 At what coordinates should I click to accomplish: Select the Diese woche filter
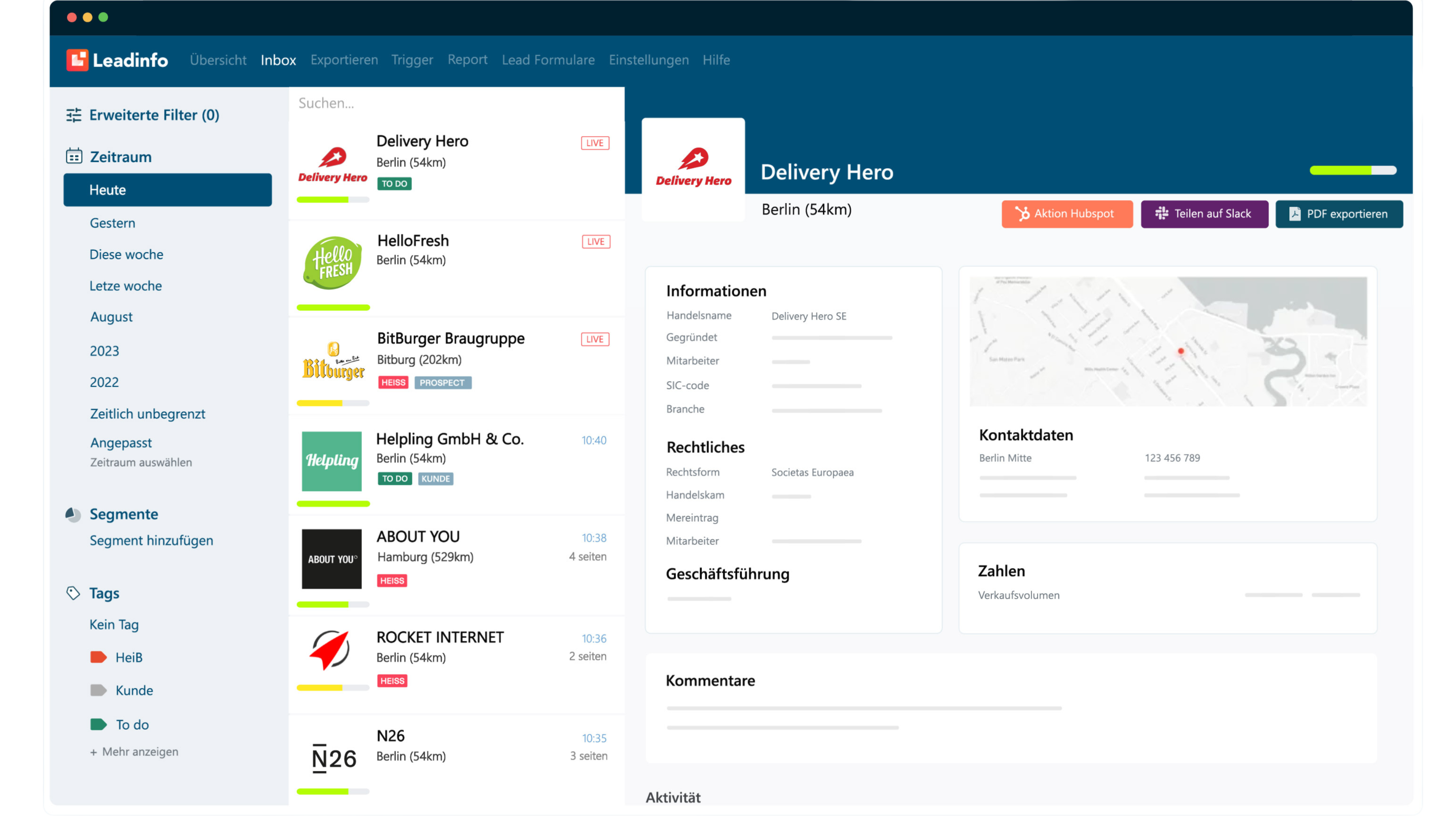click(x=126, y=254)
